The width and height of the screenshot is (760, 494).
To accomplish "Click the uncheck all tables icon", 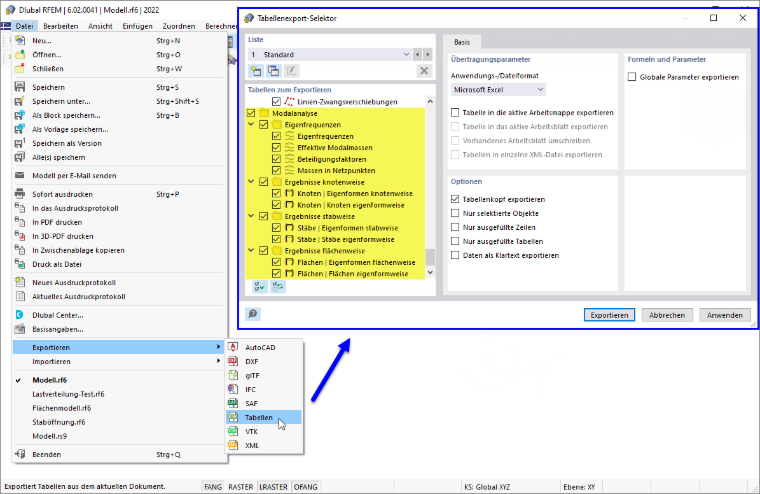I will click(278, 287).
